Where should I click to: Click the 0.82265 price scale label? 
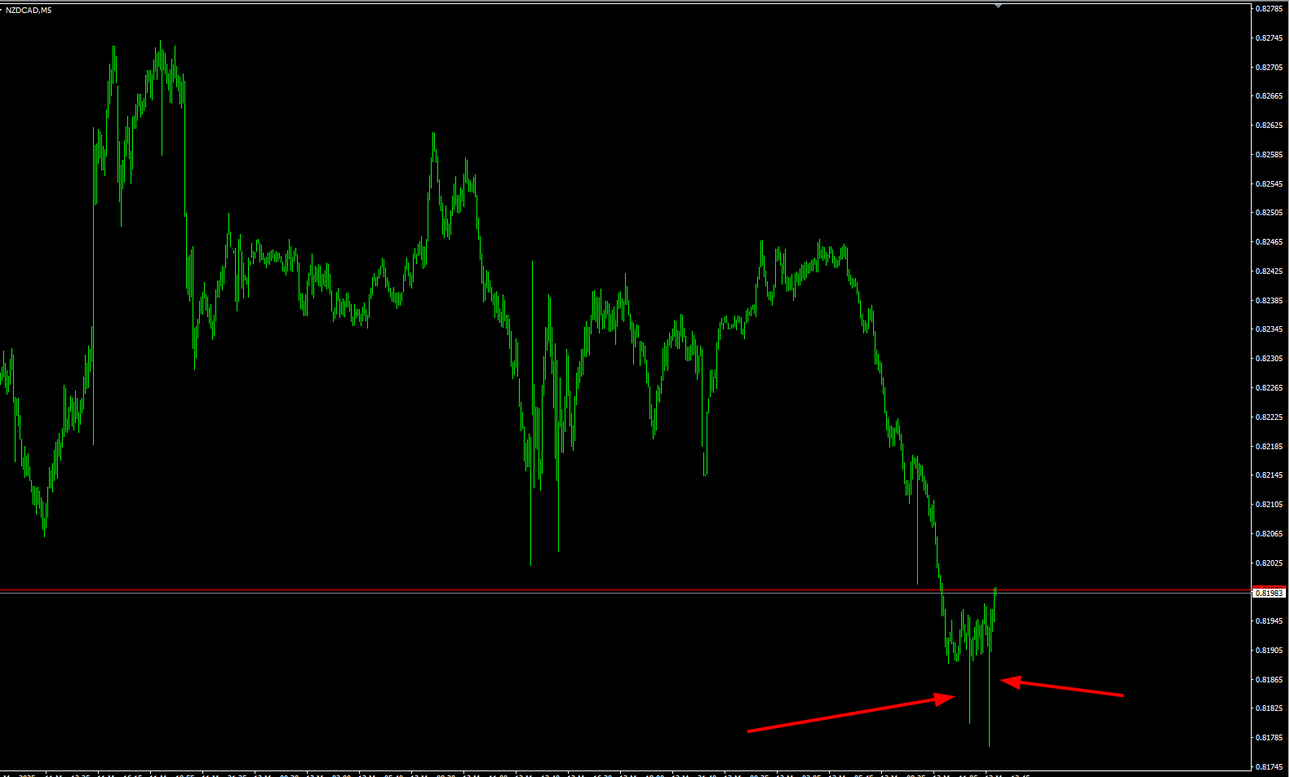click(x=1269, y=388)
